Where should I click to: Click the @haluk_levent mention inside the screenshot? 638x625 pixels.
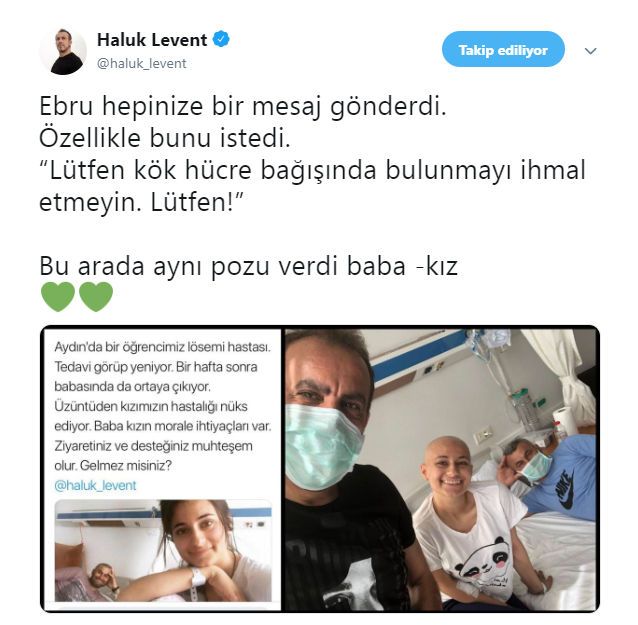click(95, 485)
